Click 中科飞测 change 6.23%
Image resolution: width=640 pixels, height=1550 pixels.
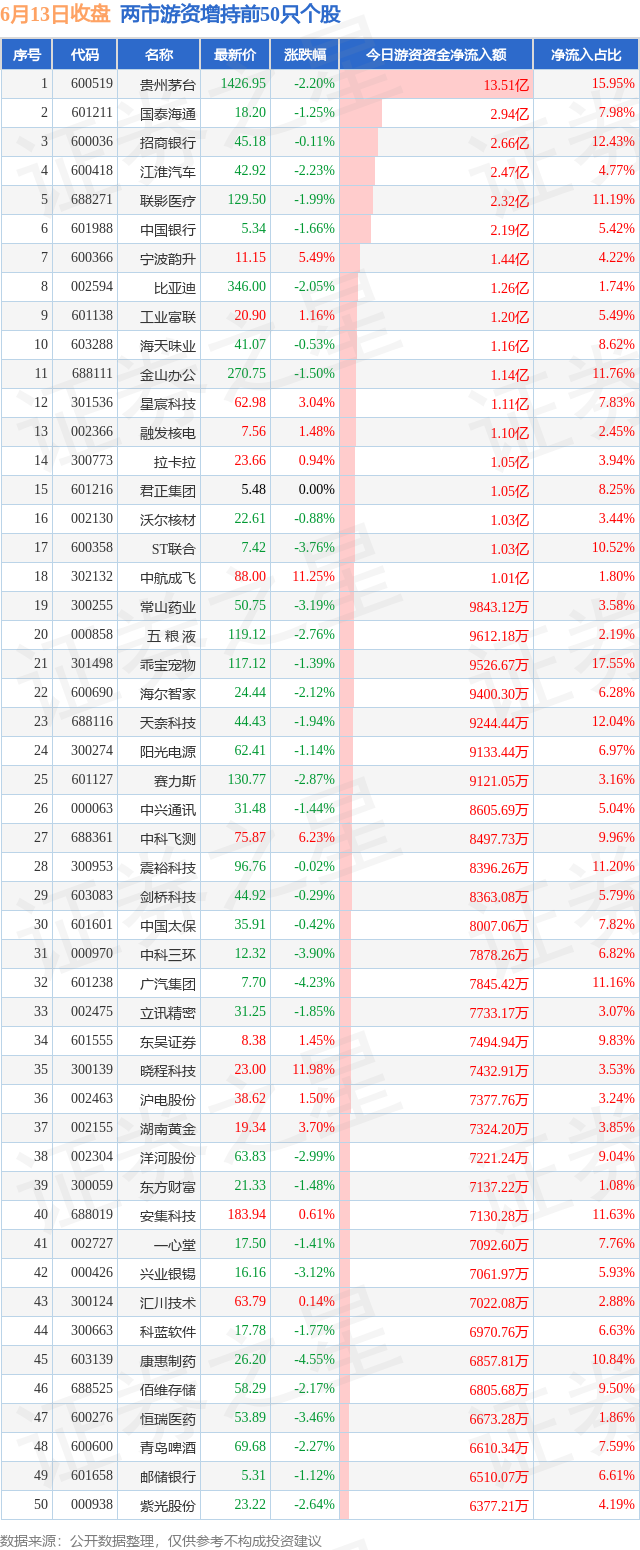coord(316,838)
